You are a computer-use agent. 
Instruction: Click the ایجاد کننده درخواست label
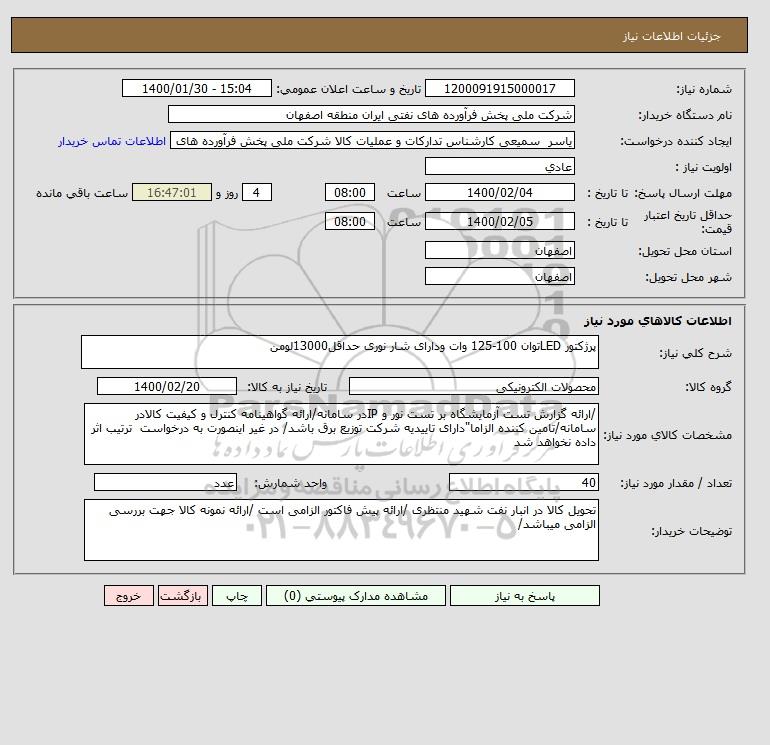tap(676, 141)
